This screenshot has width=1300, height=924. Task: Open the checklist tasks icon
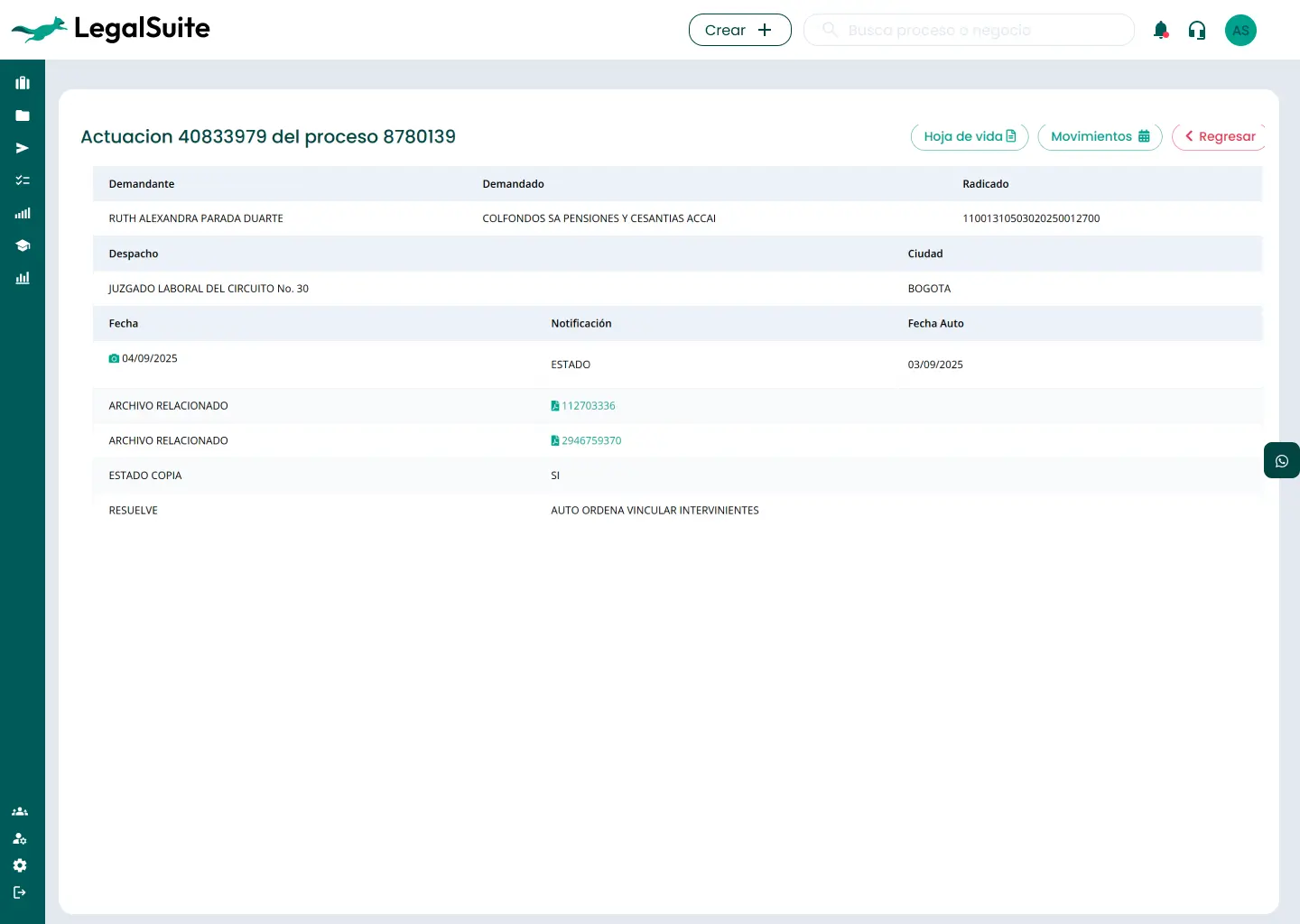click(23, 180)
